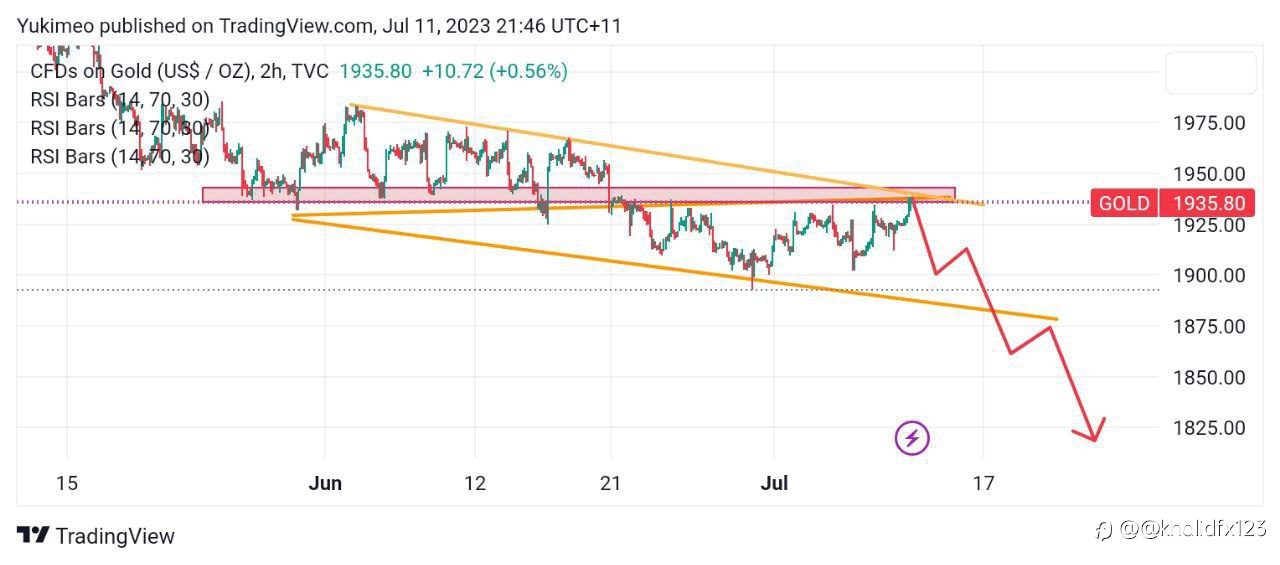This screenshot has height=565, width=1280.
Task: Select the first RSI Bars indicator legend
Action: click(119, 100)
